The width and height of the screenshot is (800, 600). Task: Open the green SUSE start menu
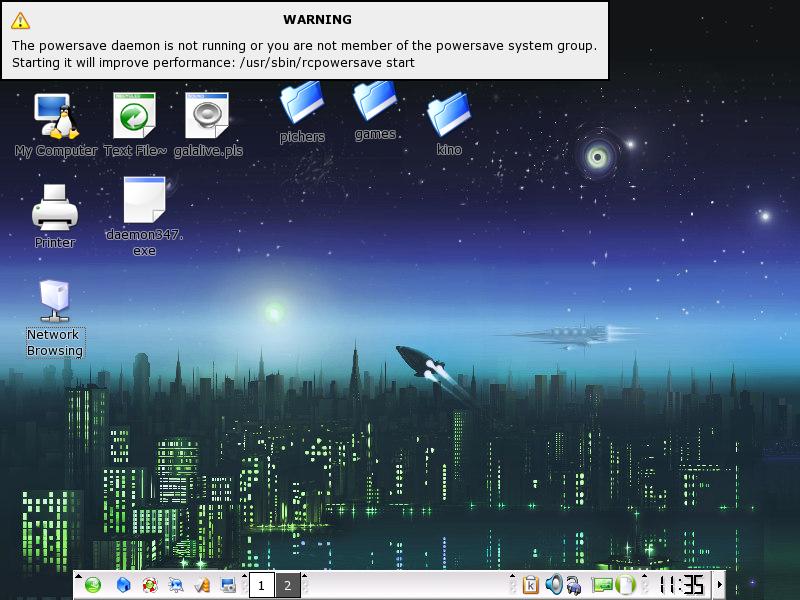93,585
